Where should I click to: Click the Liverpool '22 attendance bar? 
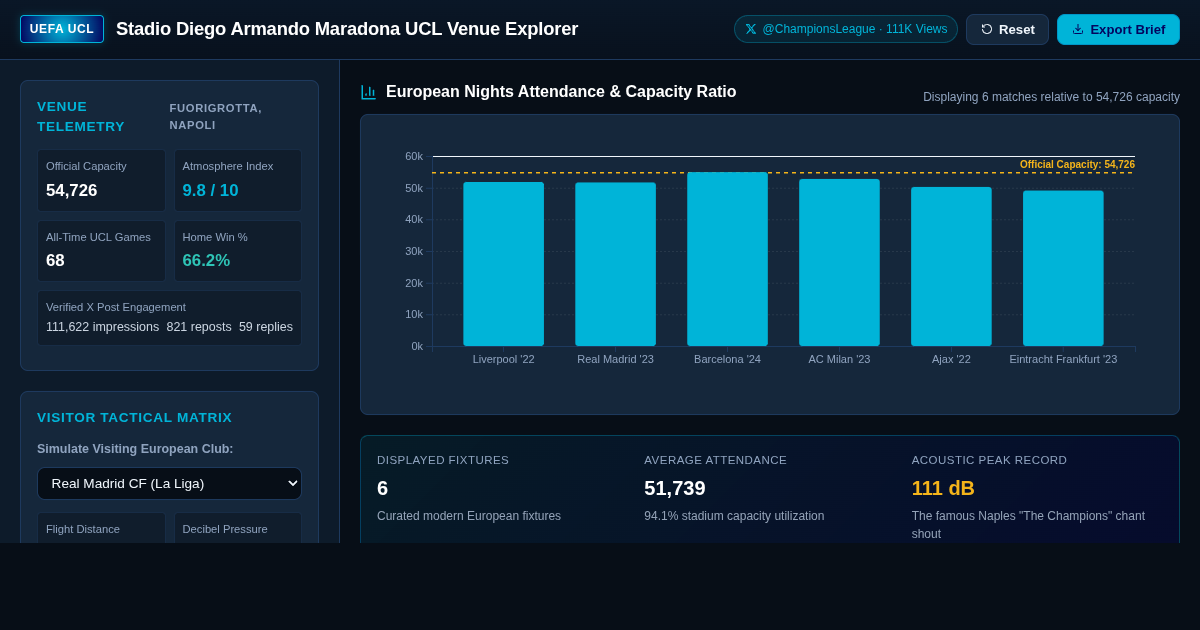504,264
